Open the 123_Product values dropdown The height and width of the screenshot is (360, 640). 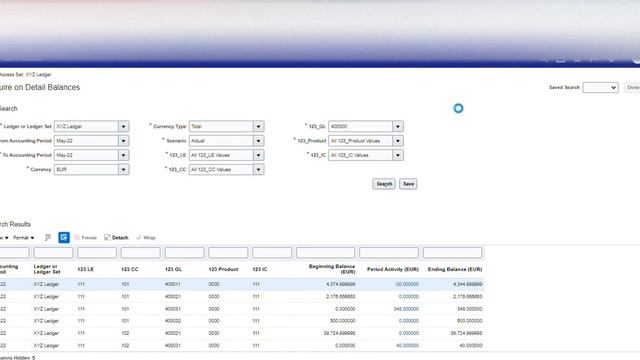398,141
